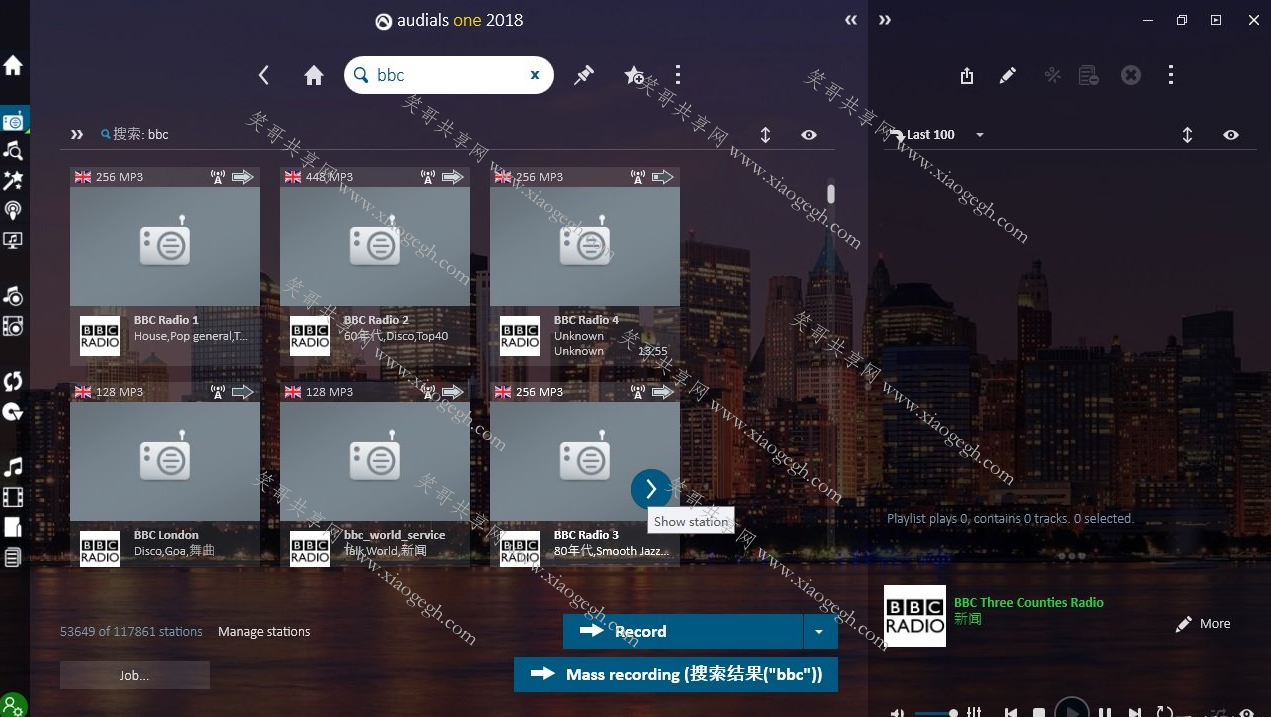Open the Music Search sidebar icon

13,150
